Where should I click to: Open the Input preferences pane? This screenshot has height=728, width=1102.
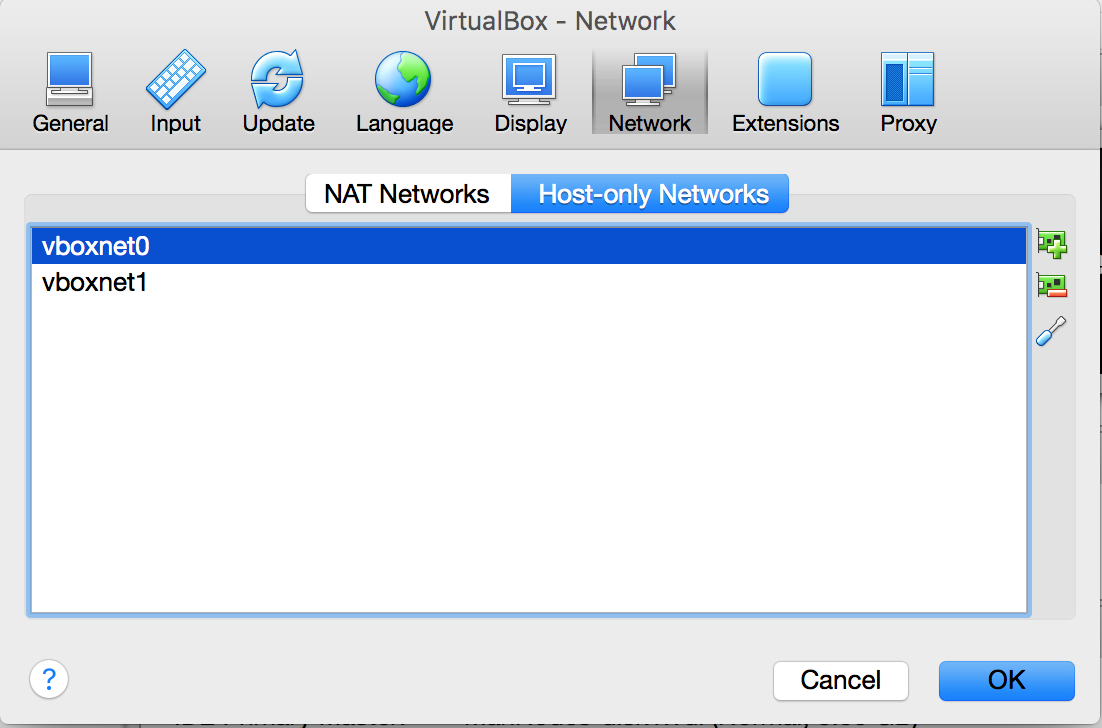[175, 92]
